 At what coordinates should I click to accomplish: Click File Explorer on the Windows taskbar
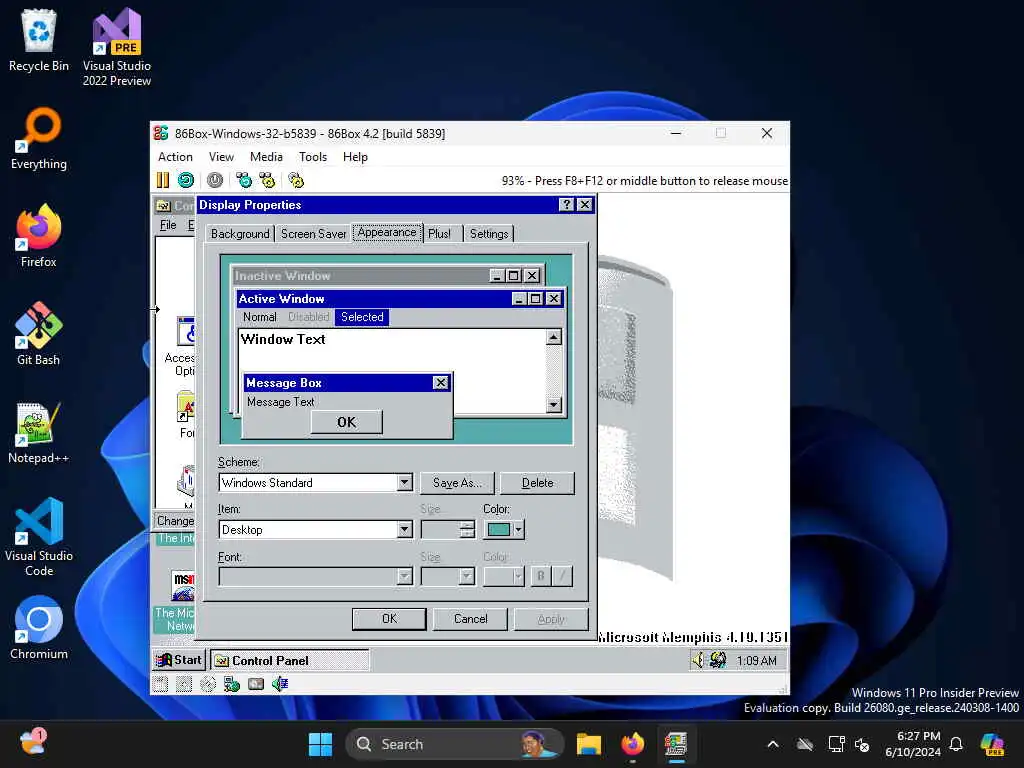pyautogui.click(x=588, y=744)
